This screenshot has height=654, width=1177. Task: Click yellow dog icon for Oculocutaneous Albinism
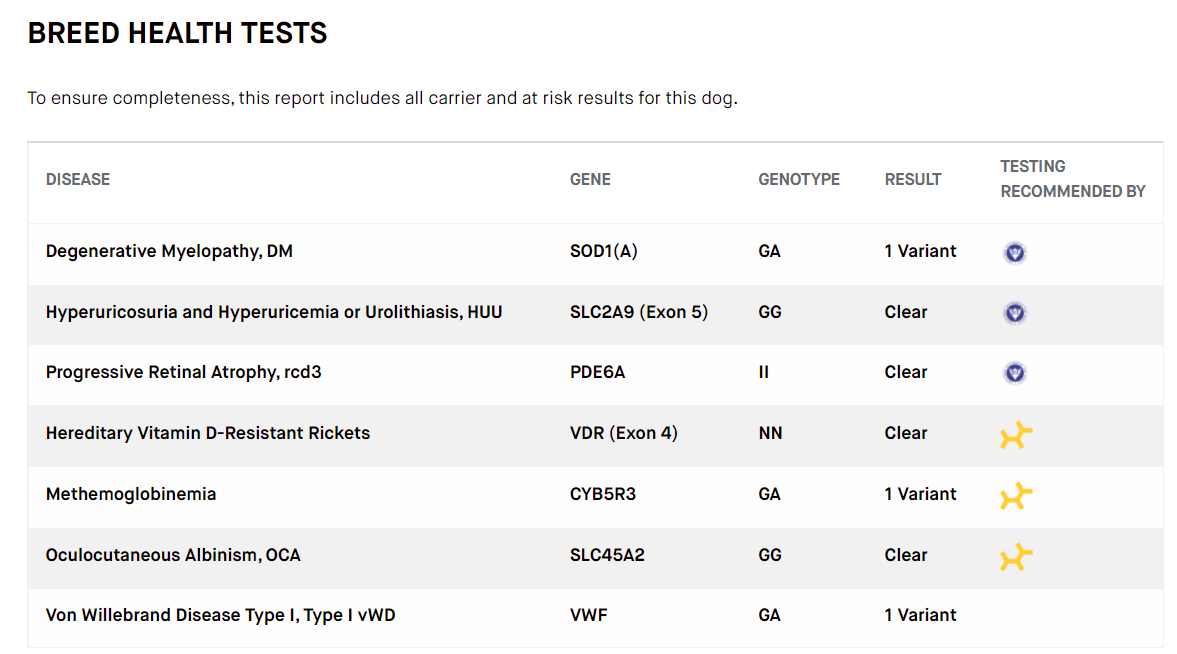[x=1016, y=556]
